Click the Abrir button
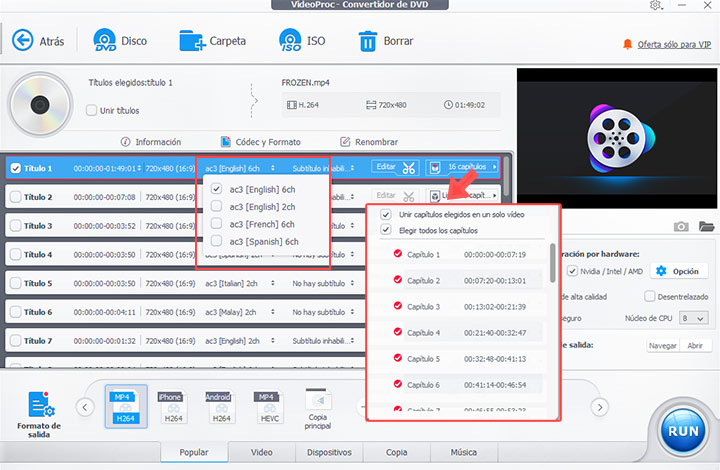Viewport: 720px width, 470px height. 695,346
